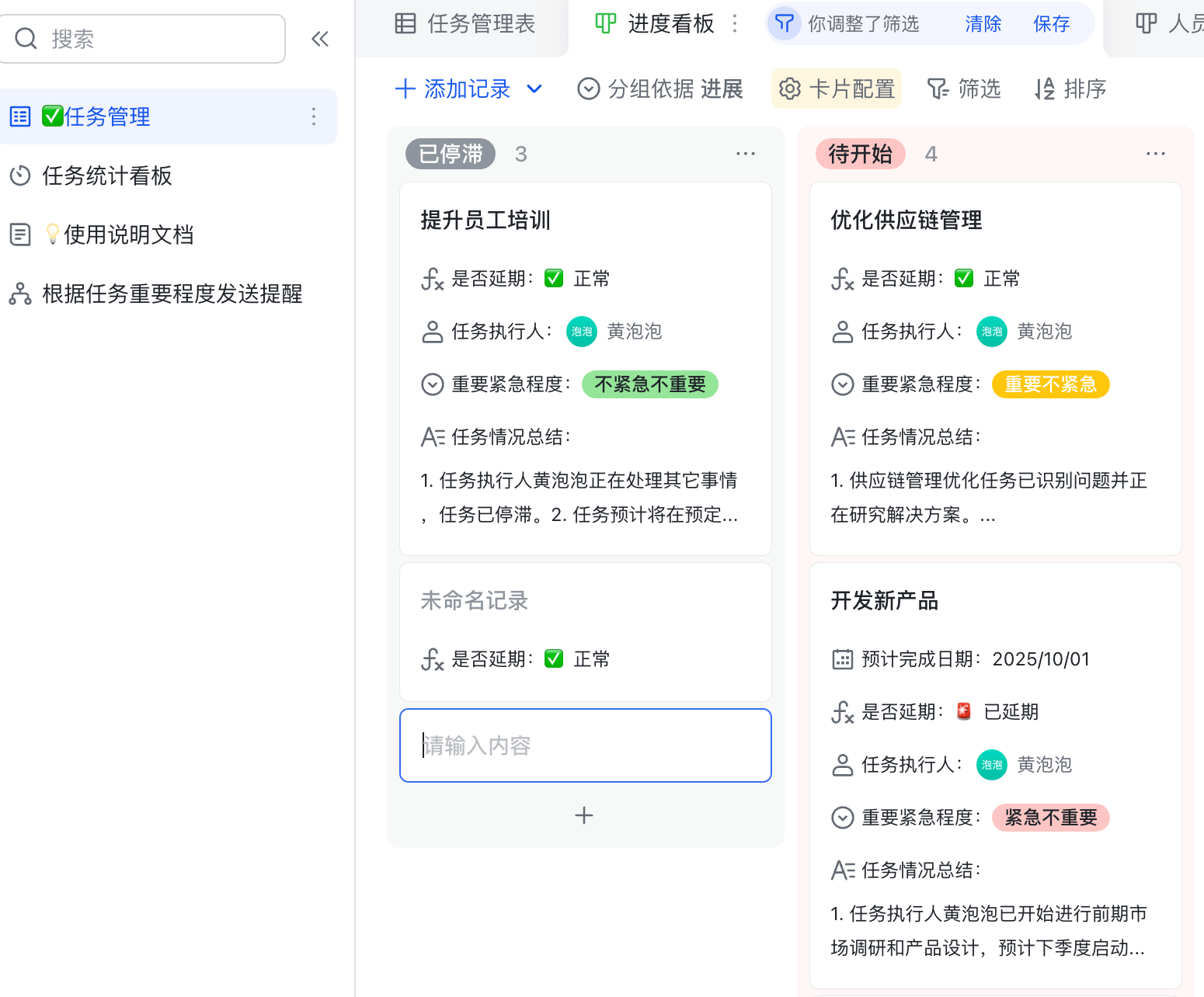Screen dimensions: 1204x997
Task: Expand the 添加记录 dropdown arrow
Action: [x=534, y=89]
